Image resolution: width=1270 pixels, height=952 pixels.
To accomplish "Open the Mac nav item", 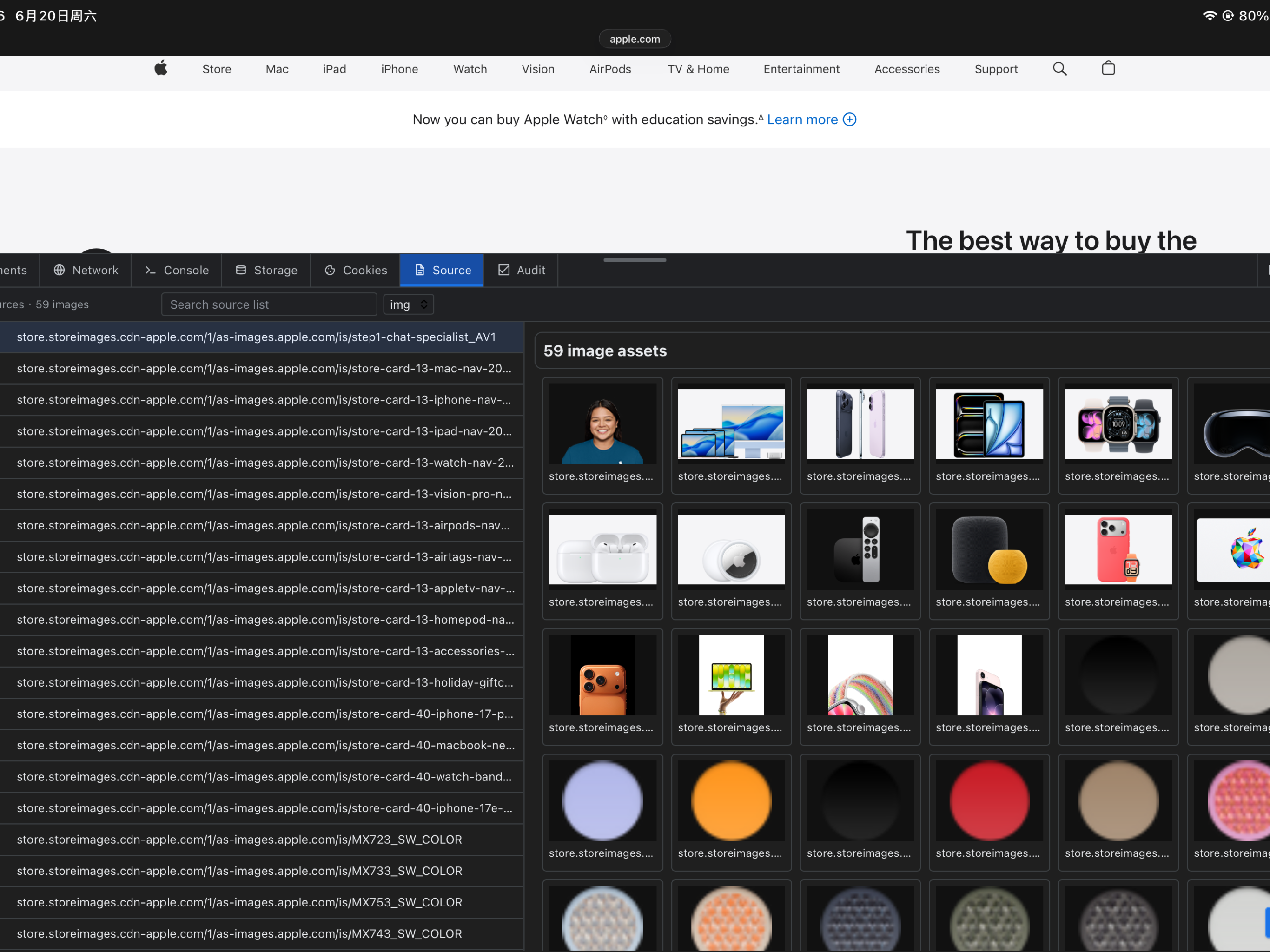I will coord(277,69).
